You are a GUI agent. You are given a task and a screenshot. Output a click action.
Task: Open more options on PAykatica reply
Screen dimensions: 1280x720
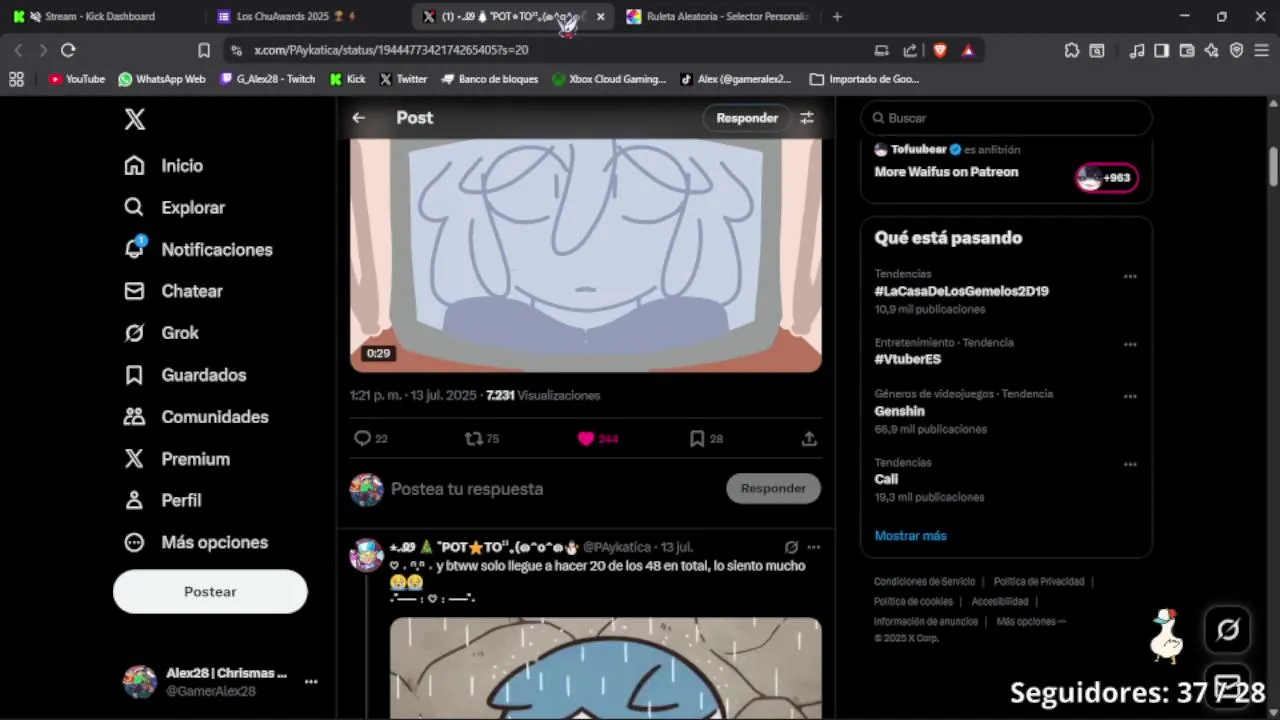814,547
